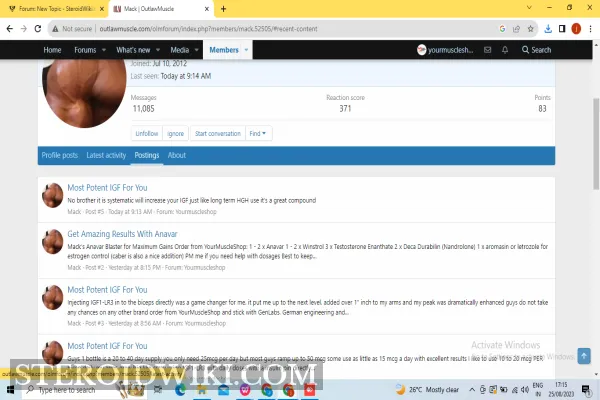
Task: Open the What's new nav item
Action: 133,50
